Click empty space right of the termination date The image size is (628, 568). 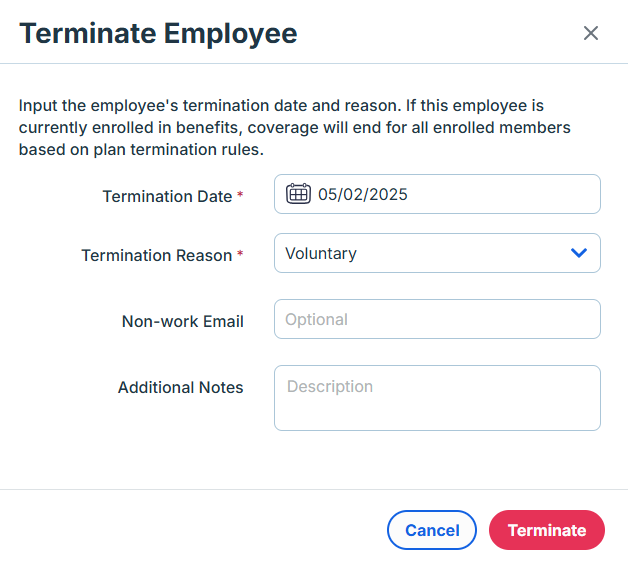click(x=503, y=194)
